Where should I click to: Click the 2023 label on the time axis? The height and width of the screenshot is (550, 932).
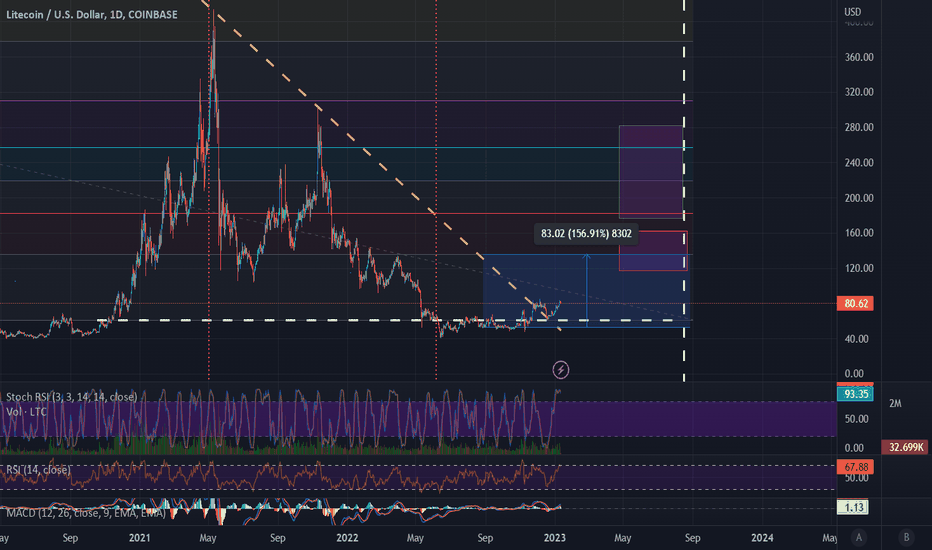(x=555, y=538)
